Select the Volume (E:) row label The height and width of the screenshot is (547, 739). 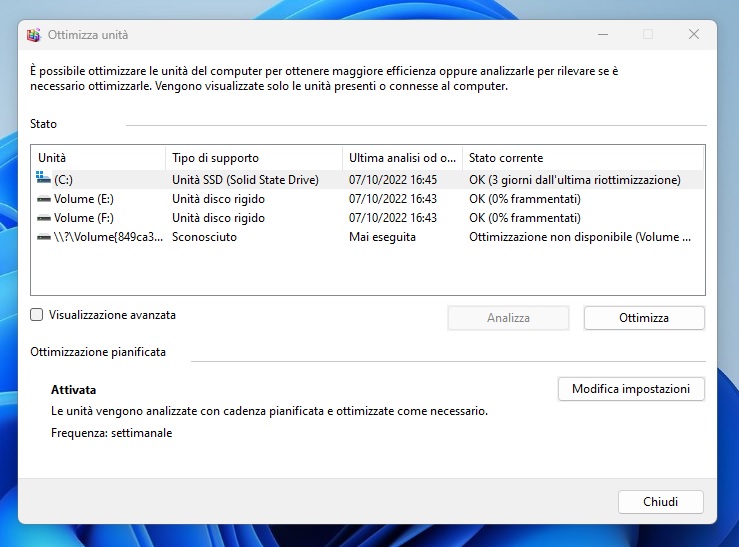click(84, 199)
